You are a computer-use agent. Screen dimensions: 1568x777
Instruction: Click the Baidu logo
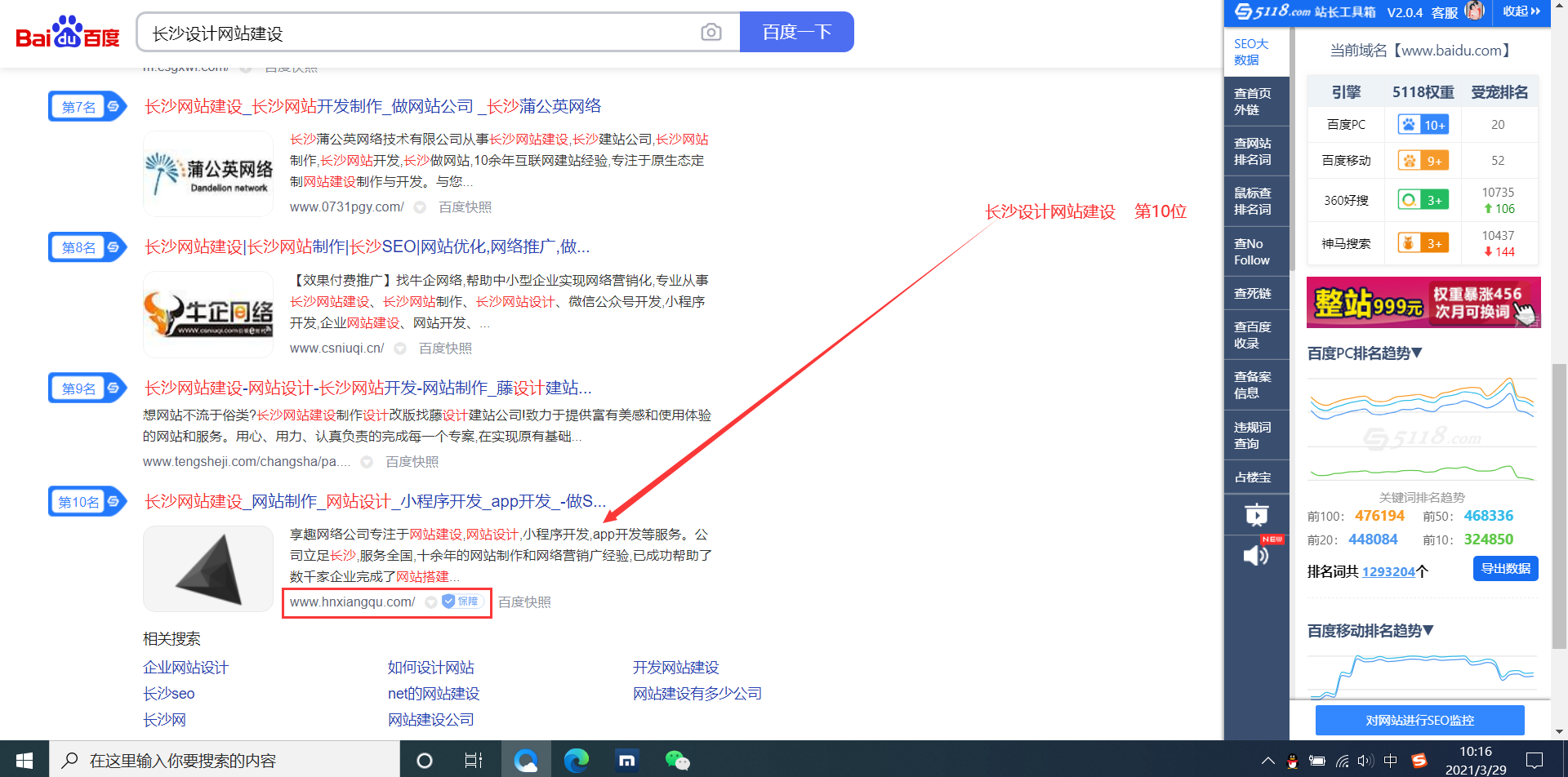68,33
